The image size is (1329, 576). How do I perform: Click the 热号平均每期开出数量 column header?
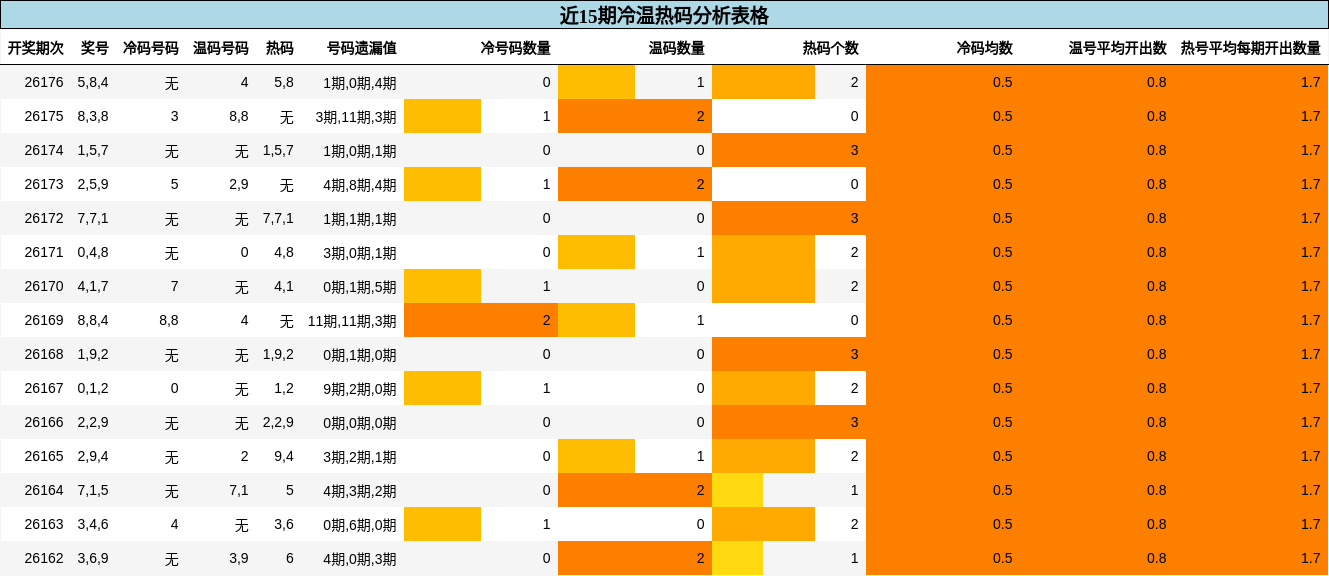point(1251,48)
